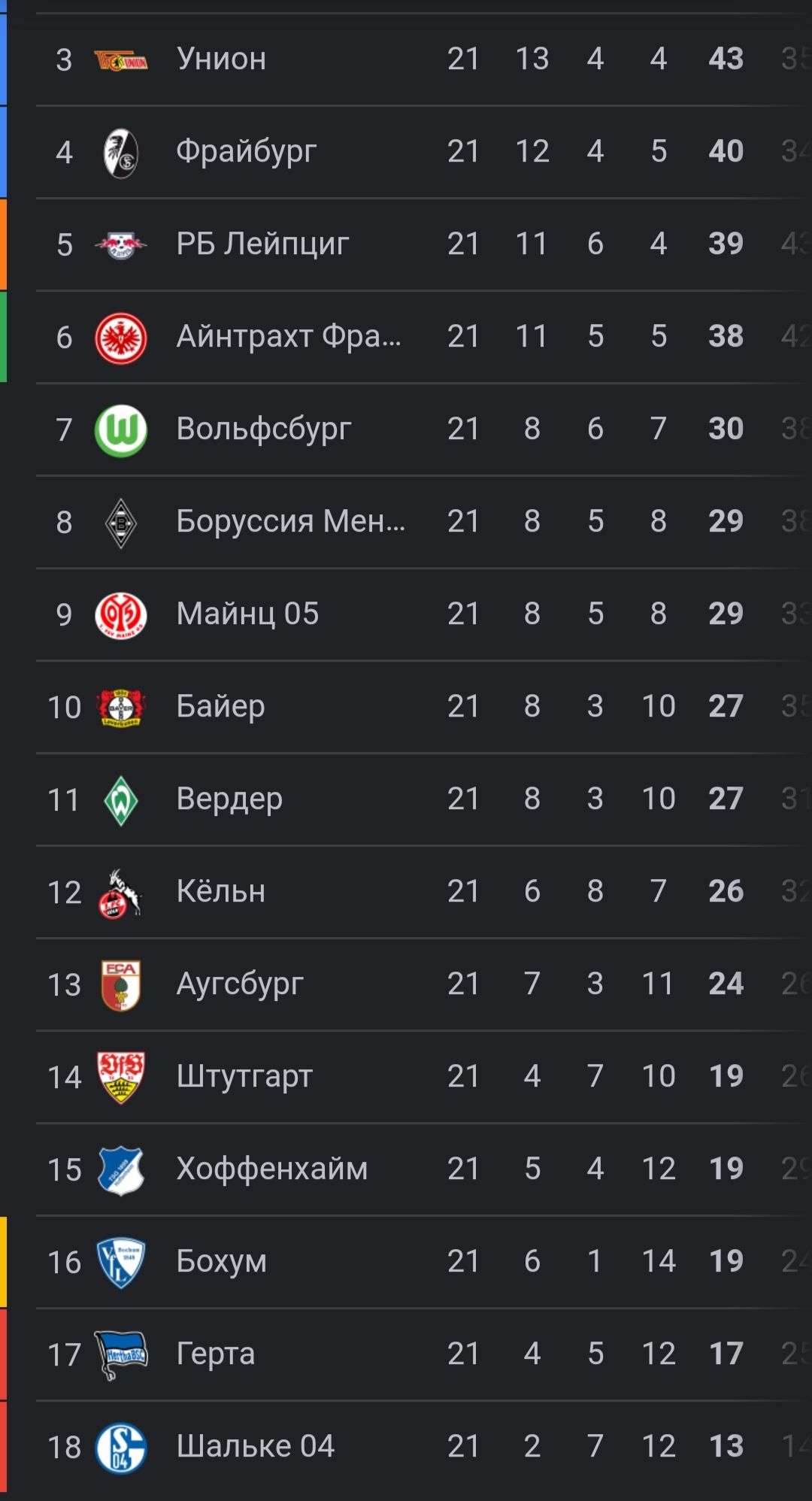The height and width of the screenshot is (1501, 812).
Task: Tap the Stuttgart VfB crest
Action: 121,1078
